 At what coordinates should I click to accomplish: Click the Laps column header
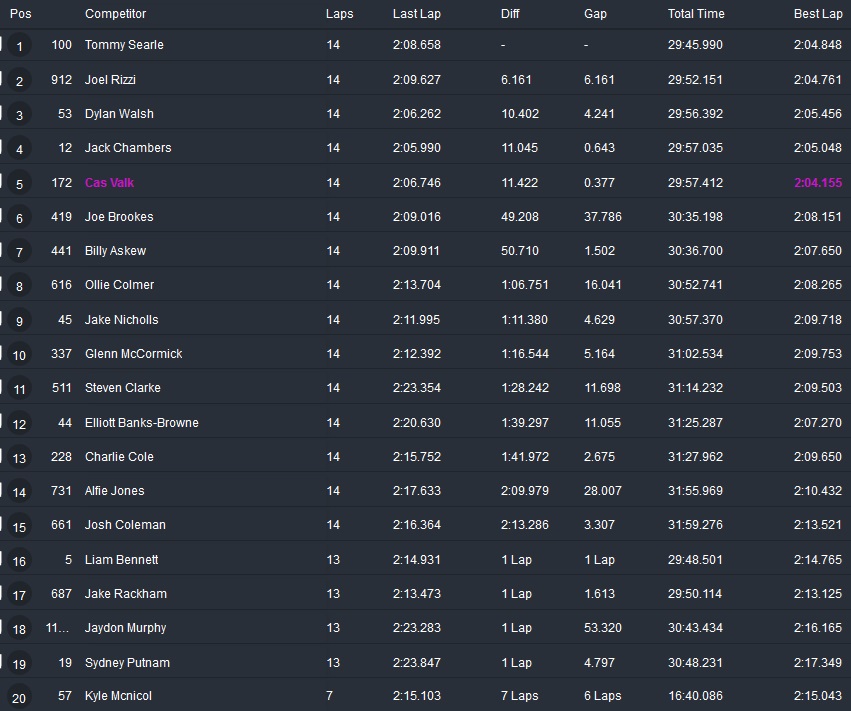point(338,14)
